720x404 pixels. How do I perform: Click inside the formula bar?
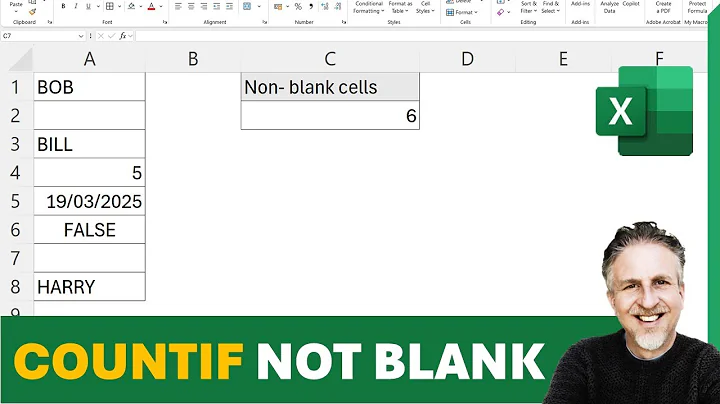coord(420,36)
